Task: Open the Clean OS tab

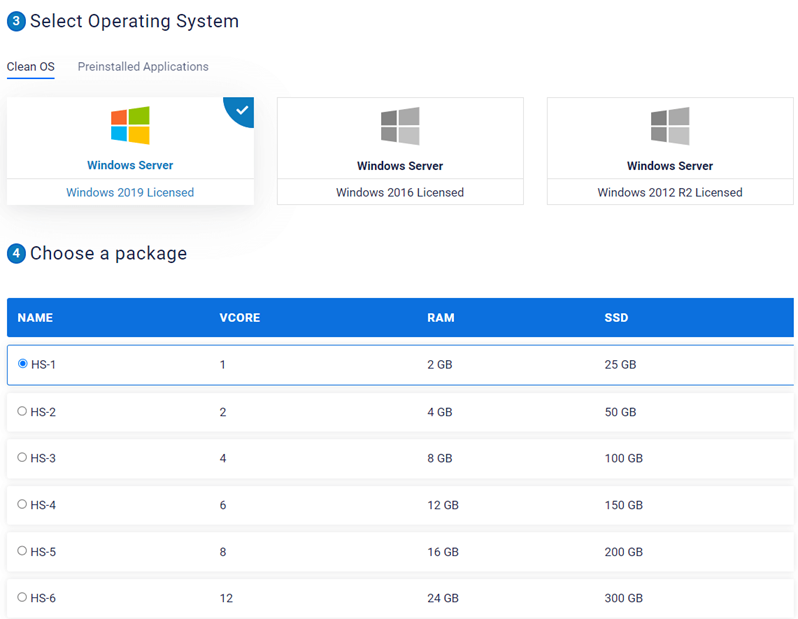Action: click(x=31, y=67)
